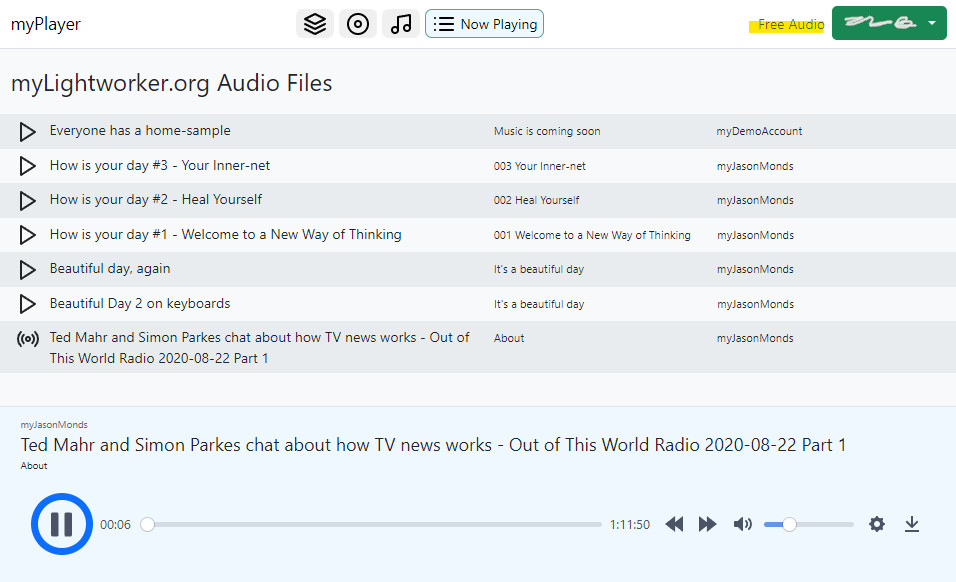Pause the currently playing audio
Image resolution: width=956 pixels, height=582 pixels.
pyautogui.click(x=62, y=524)
